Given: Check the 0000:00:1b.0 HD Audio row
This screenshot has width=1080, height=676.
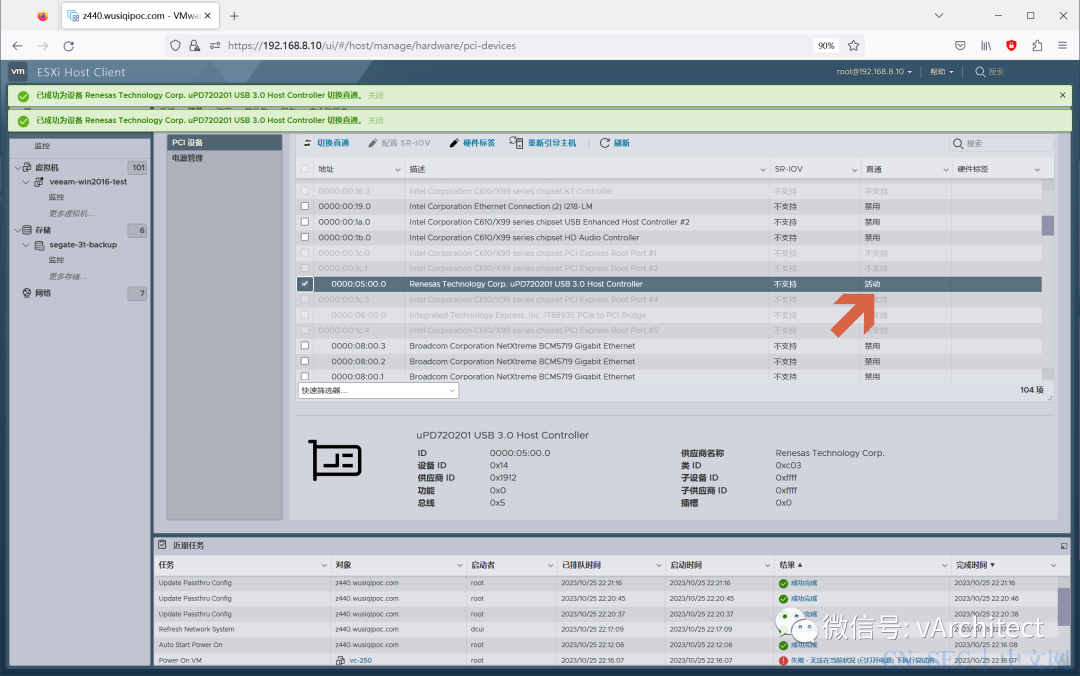Looking at the screenshot, I should [x=304, y=237].
